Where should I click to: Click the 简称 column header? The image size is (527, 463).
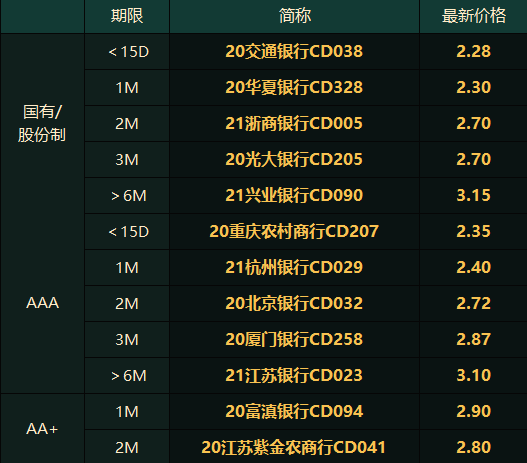click(x=294, y=16)
